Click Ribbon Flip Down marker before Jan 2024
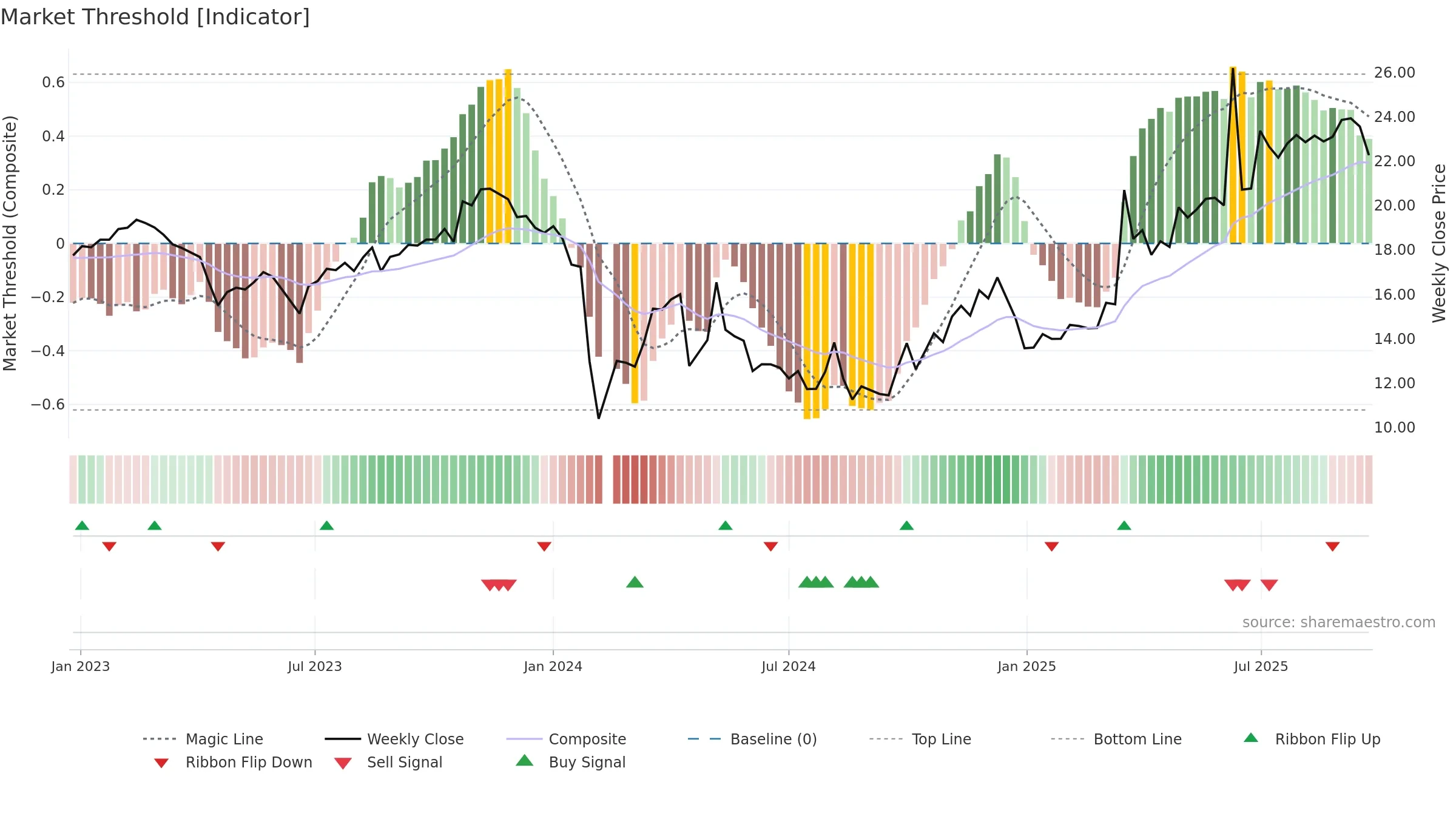 [544, 547]
